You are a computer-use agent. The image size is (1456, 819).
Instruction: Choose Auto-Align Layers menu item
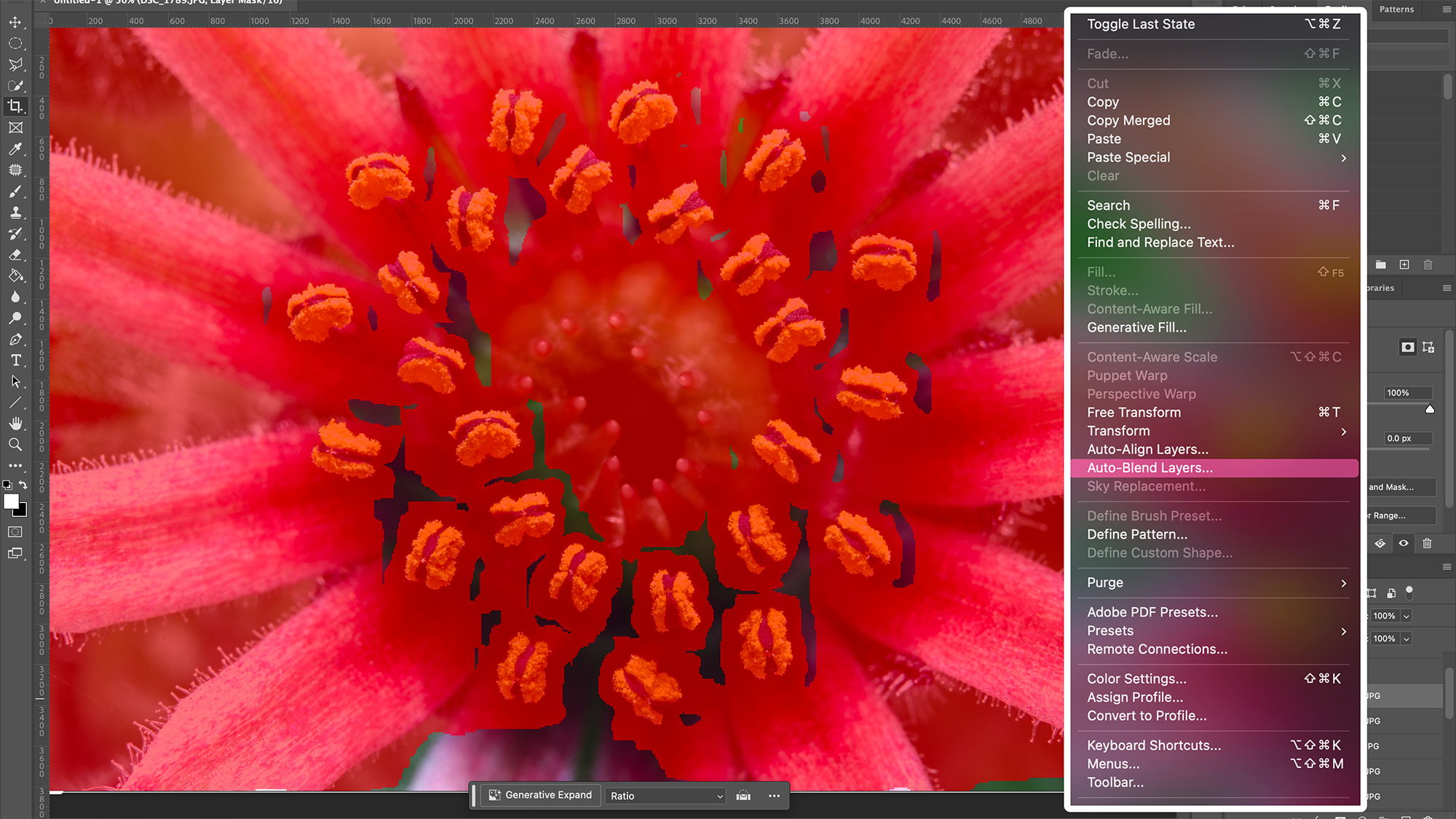pyautogui.click(x=1214, y=450)
